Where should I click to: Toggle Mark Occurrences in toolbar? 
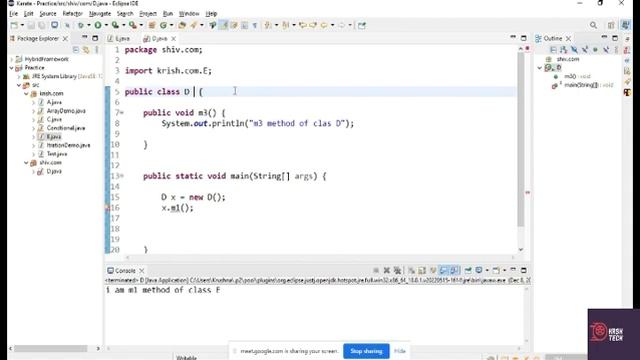click(x=223, y=25)
